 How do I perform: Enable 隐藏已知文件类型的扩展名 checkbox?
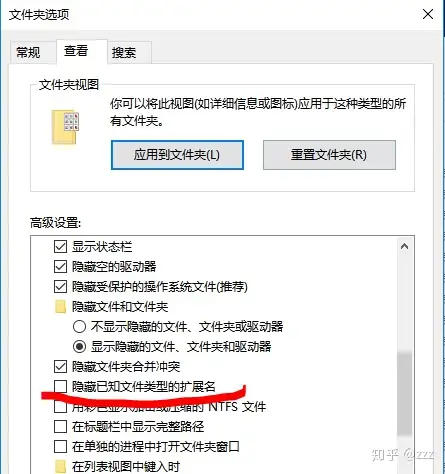60,387
